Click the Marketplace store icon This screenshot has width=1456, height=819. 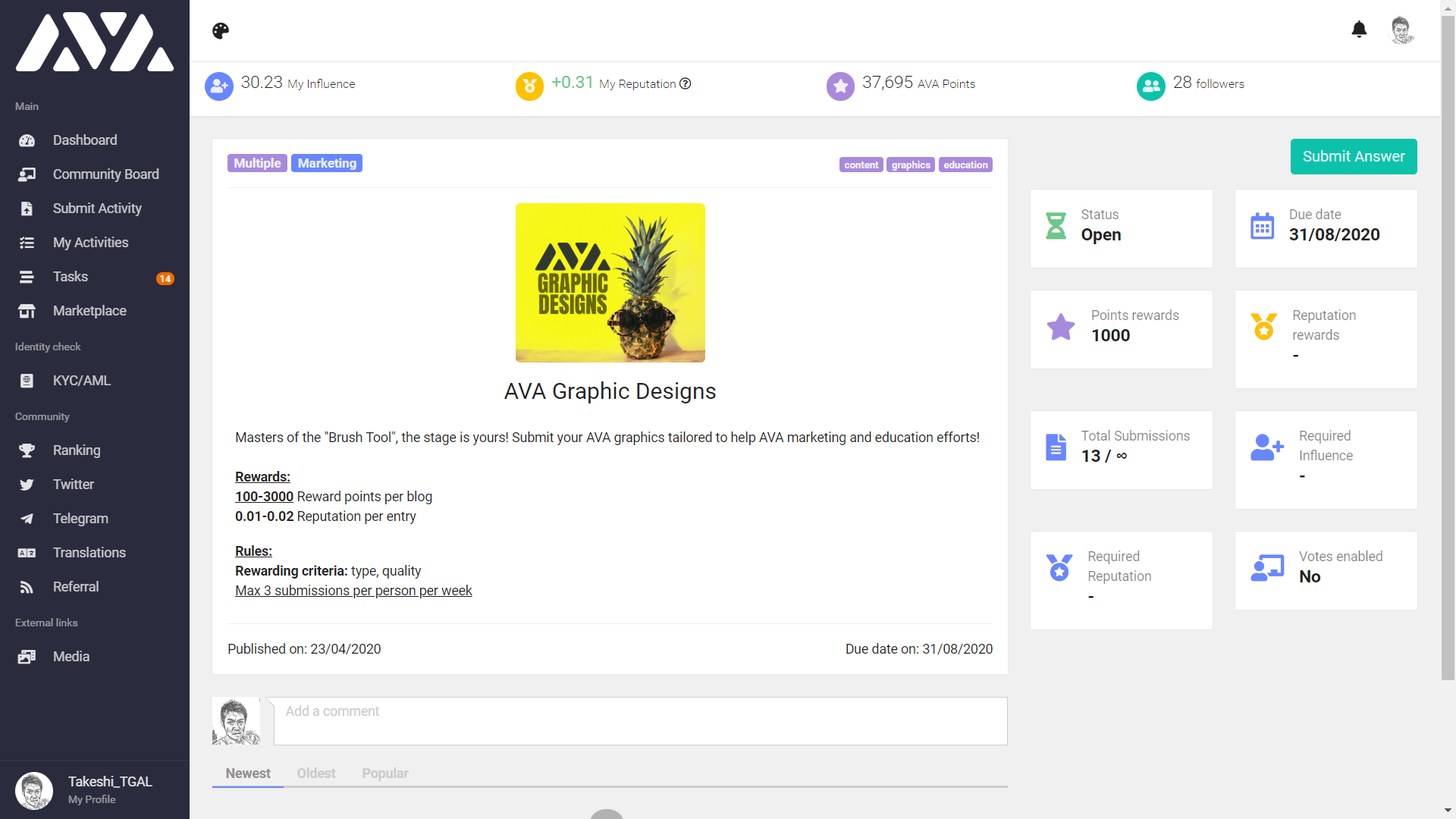click(27, 311)
